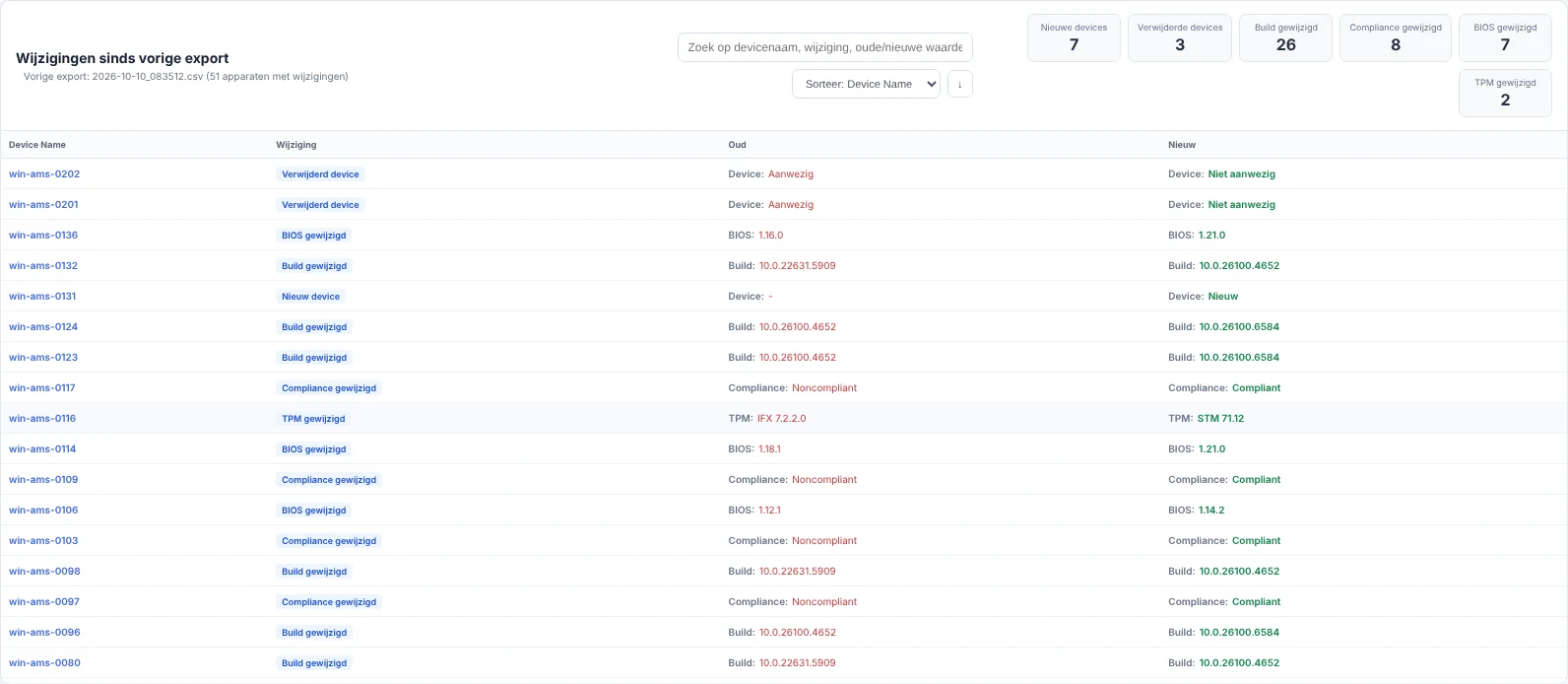
Task: Click the Nieuw column header
Action: 1182,145
